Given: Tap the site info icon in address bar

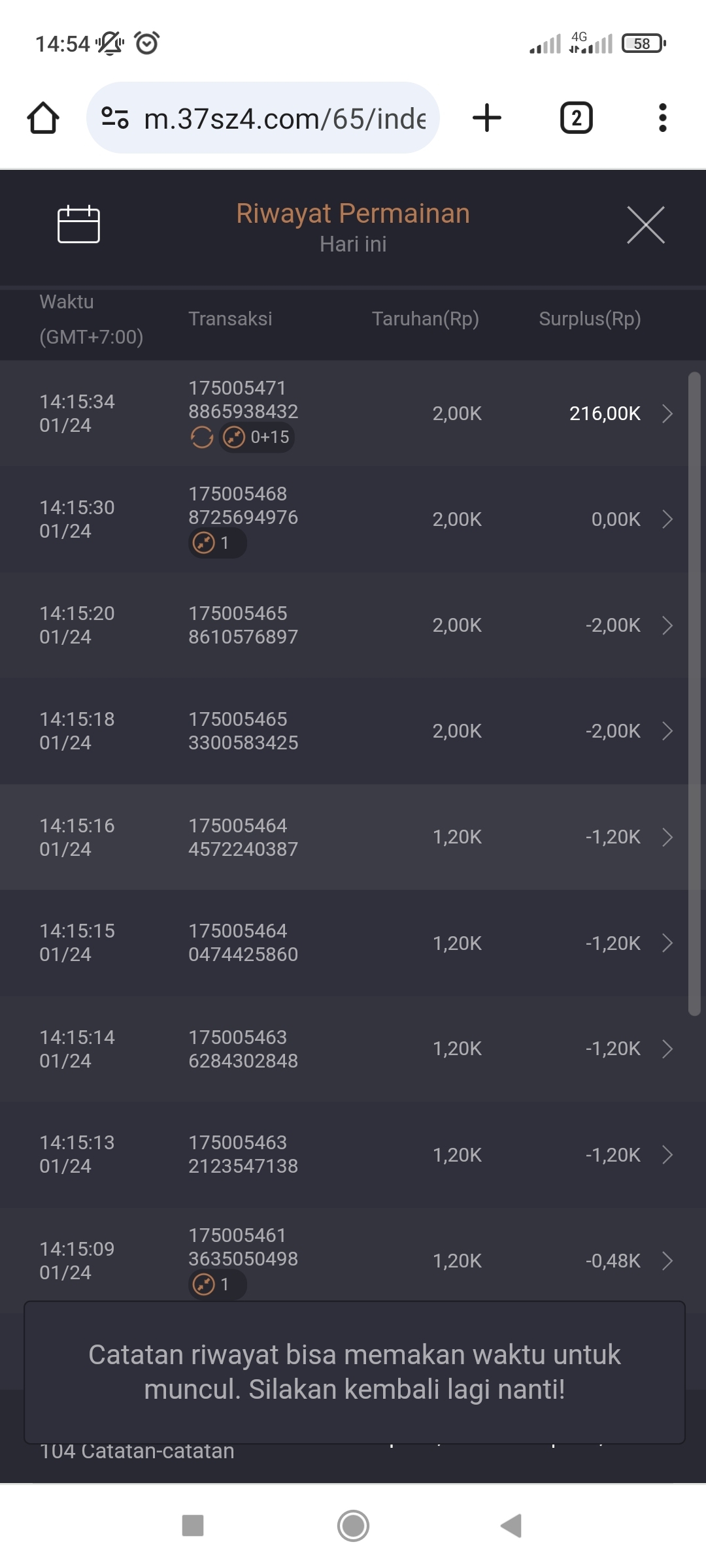Looking at the screenshot, I should click(115, 118).
